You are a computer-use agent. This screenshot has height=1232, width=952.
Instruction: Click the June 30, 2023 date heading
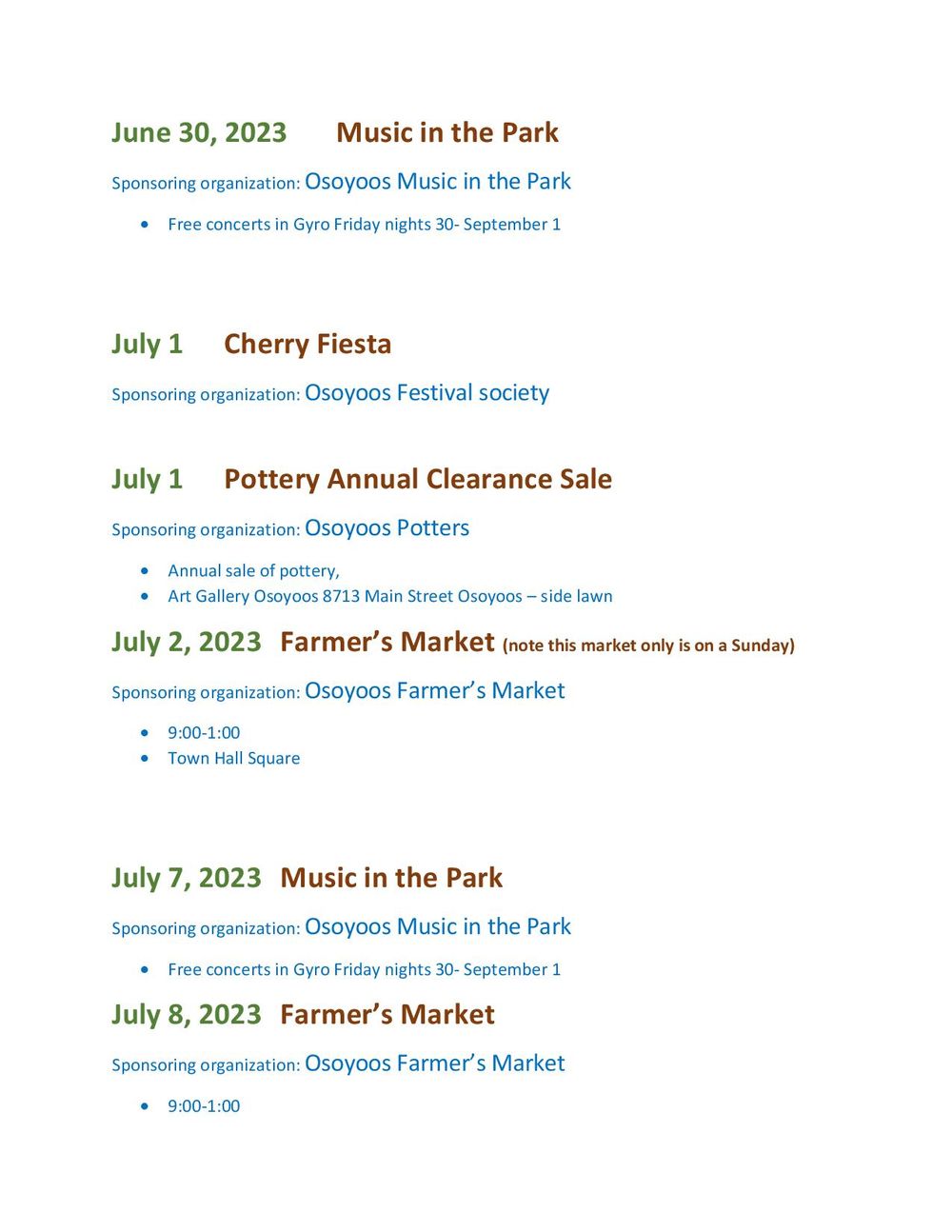coord(199,132)
